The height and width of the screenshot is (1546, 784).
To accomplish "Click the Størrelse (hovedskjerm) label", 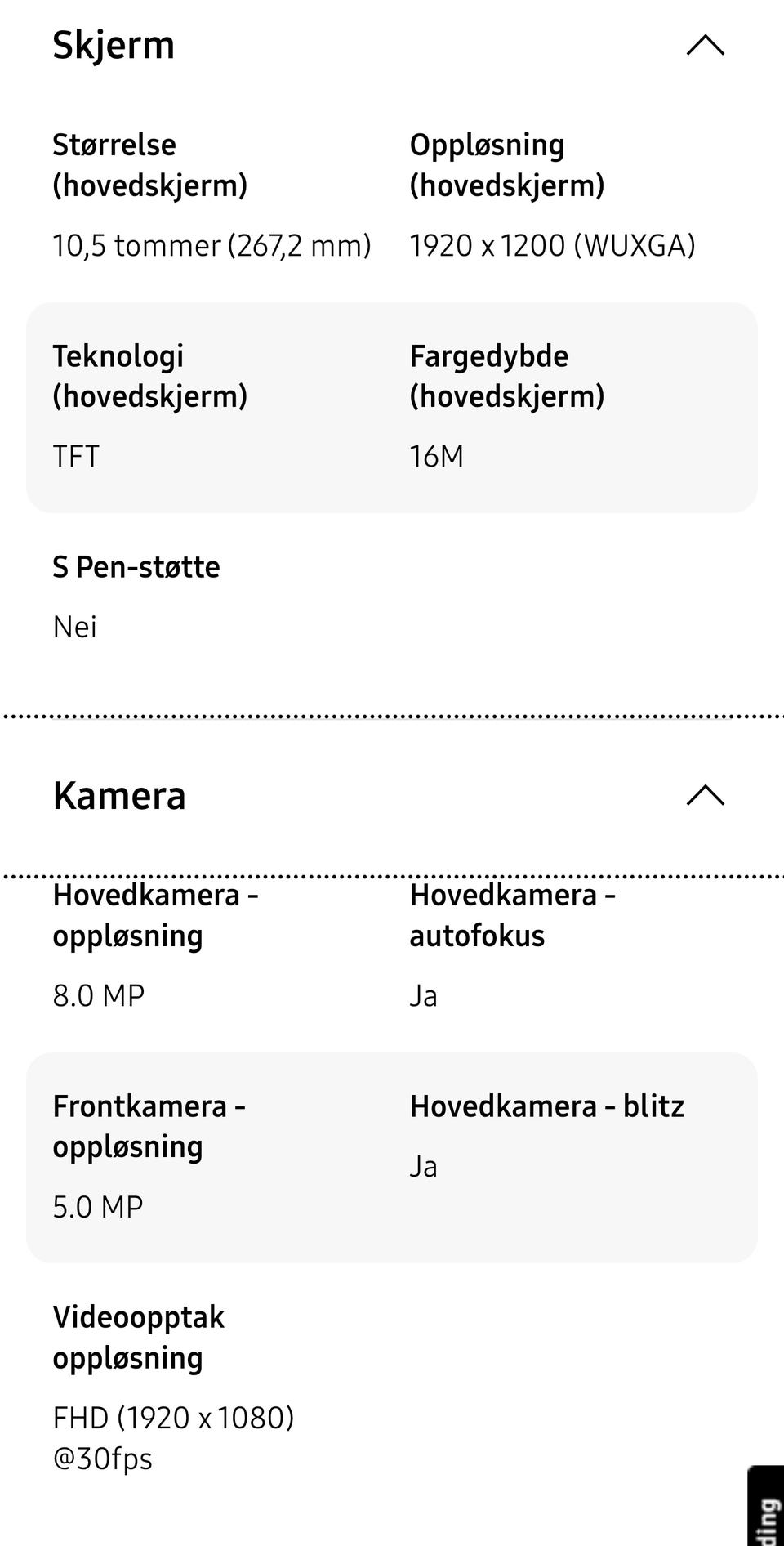I will (x=149, y=165).
